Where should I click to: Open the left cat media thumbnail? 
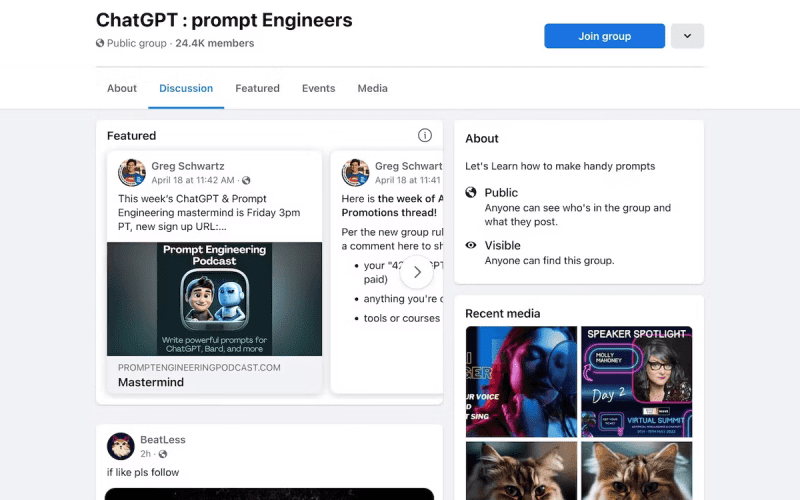point(521,471)
